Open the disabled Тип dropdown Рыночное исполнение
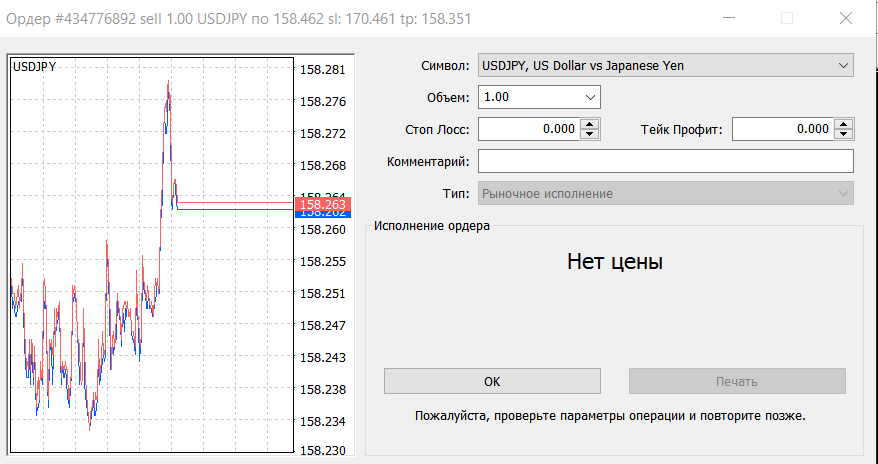Image resolution: width=878 pixels, height=464 pixels. (x=666, y=194)
